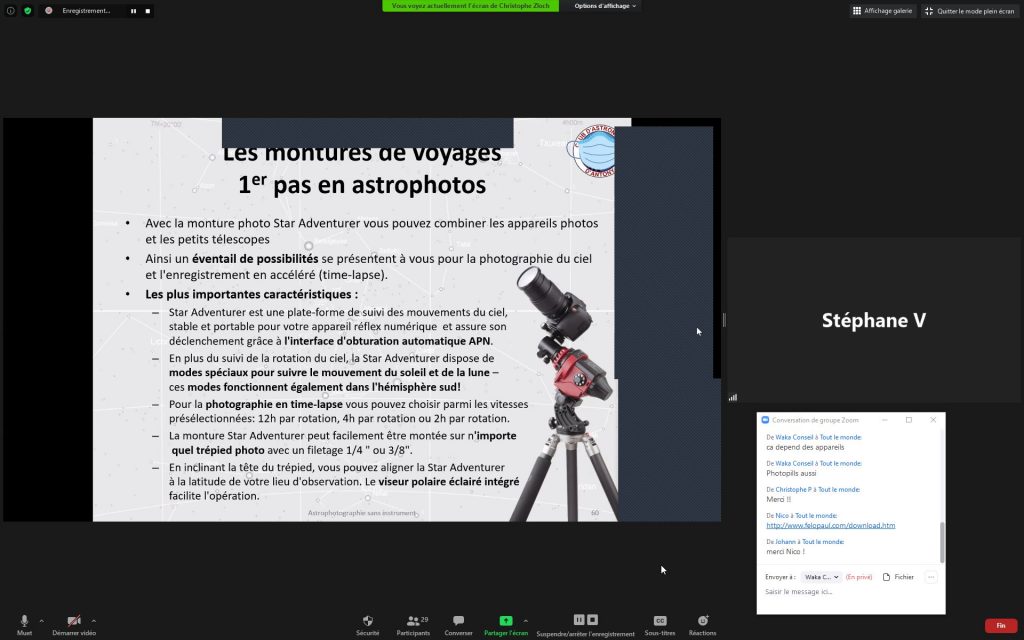Select the Stéphane V participant tile
Viewport: 1024px width, 640px height.
pyautogui.click(x=874, y=320)
